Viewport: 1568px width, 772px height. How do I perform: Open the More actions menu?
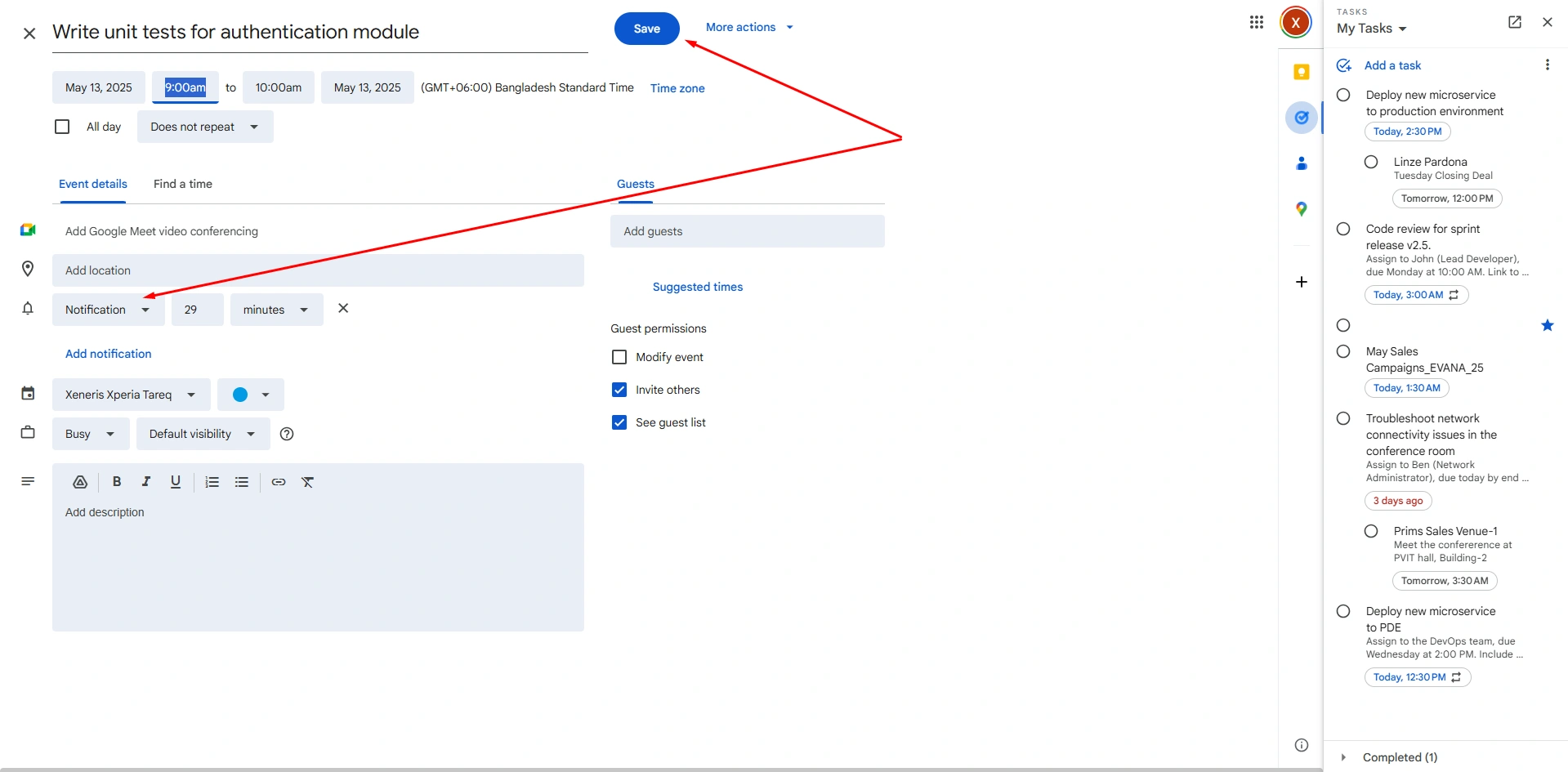(749, 27)
